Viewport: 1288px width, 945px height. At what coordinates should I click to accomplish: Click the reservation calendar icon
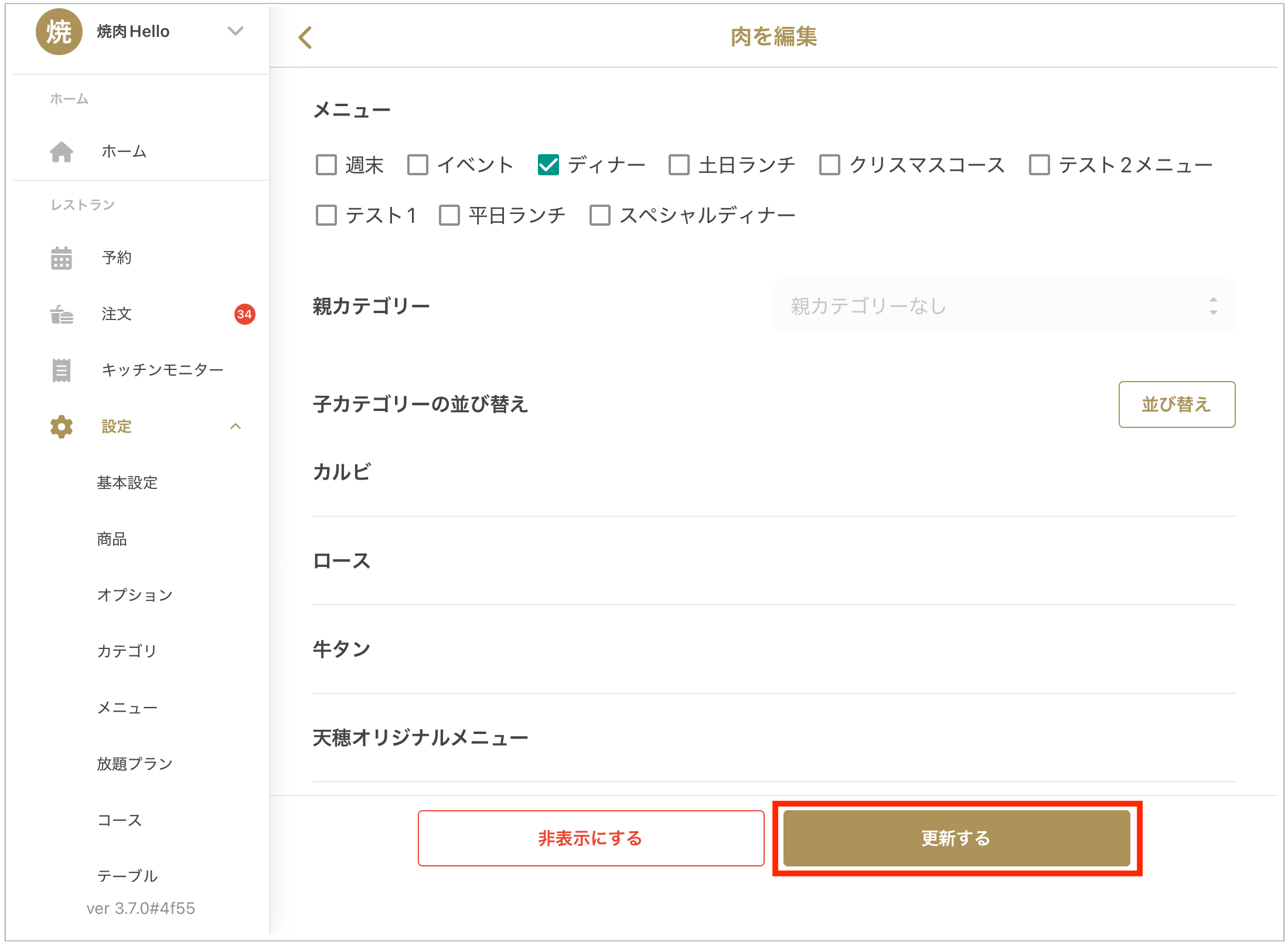[62, 258]
